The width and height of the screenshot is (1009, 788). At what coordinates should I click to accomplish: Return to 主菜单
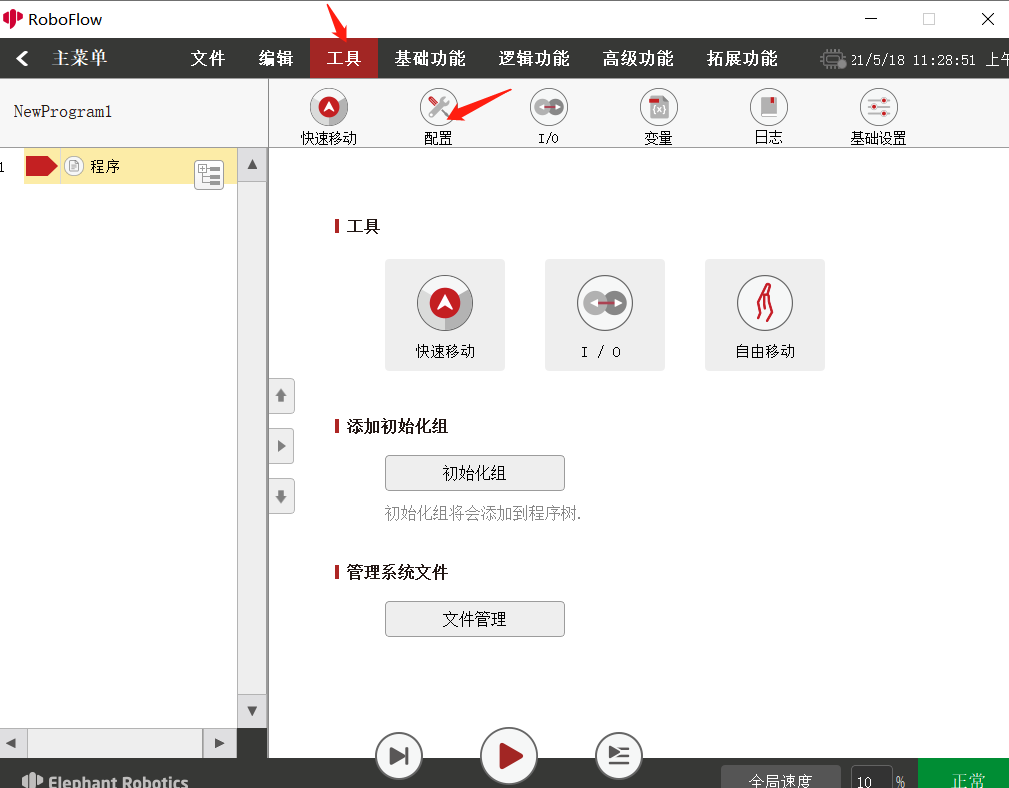pyautogui.click(x=79, y=59)
